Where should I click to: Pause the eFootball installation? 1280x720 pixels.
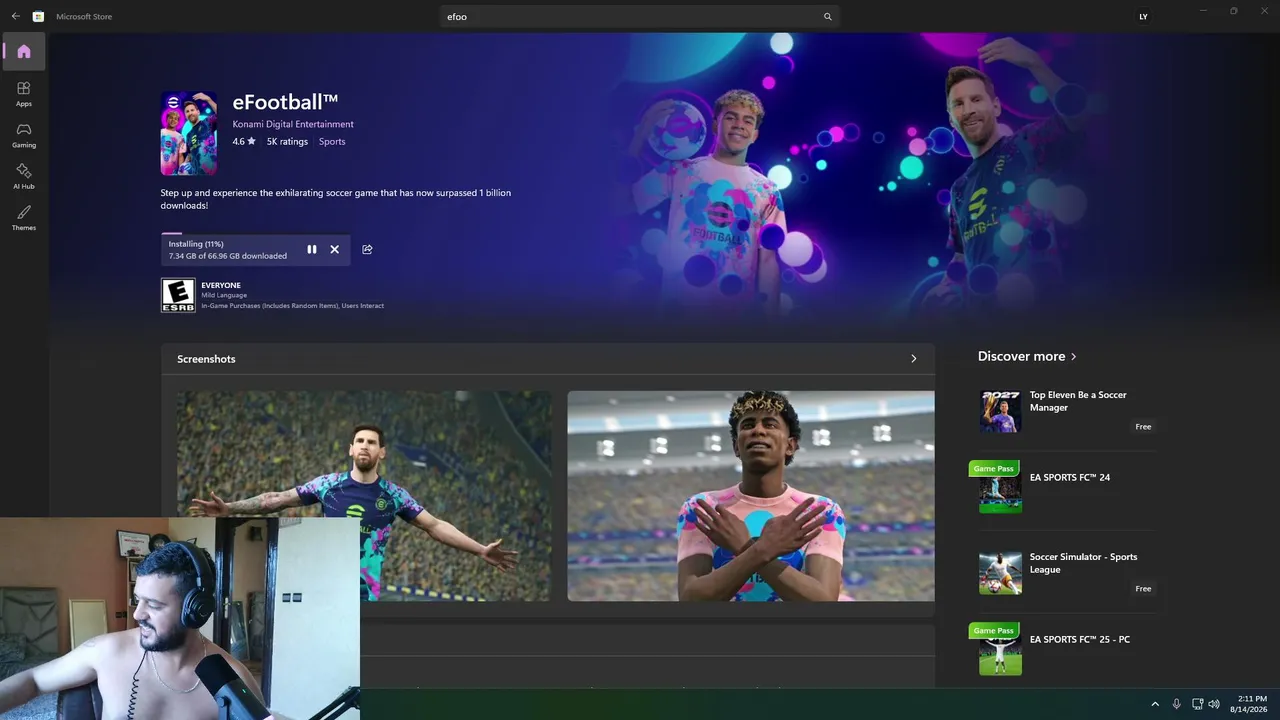(x=312, y=249)
